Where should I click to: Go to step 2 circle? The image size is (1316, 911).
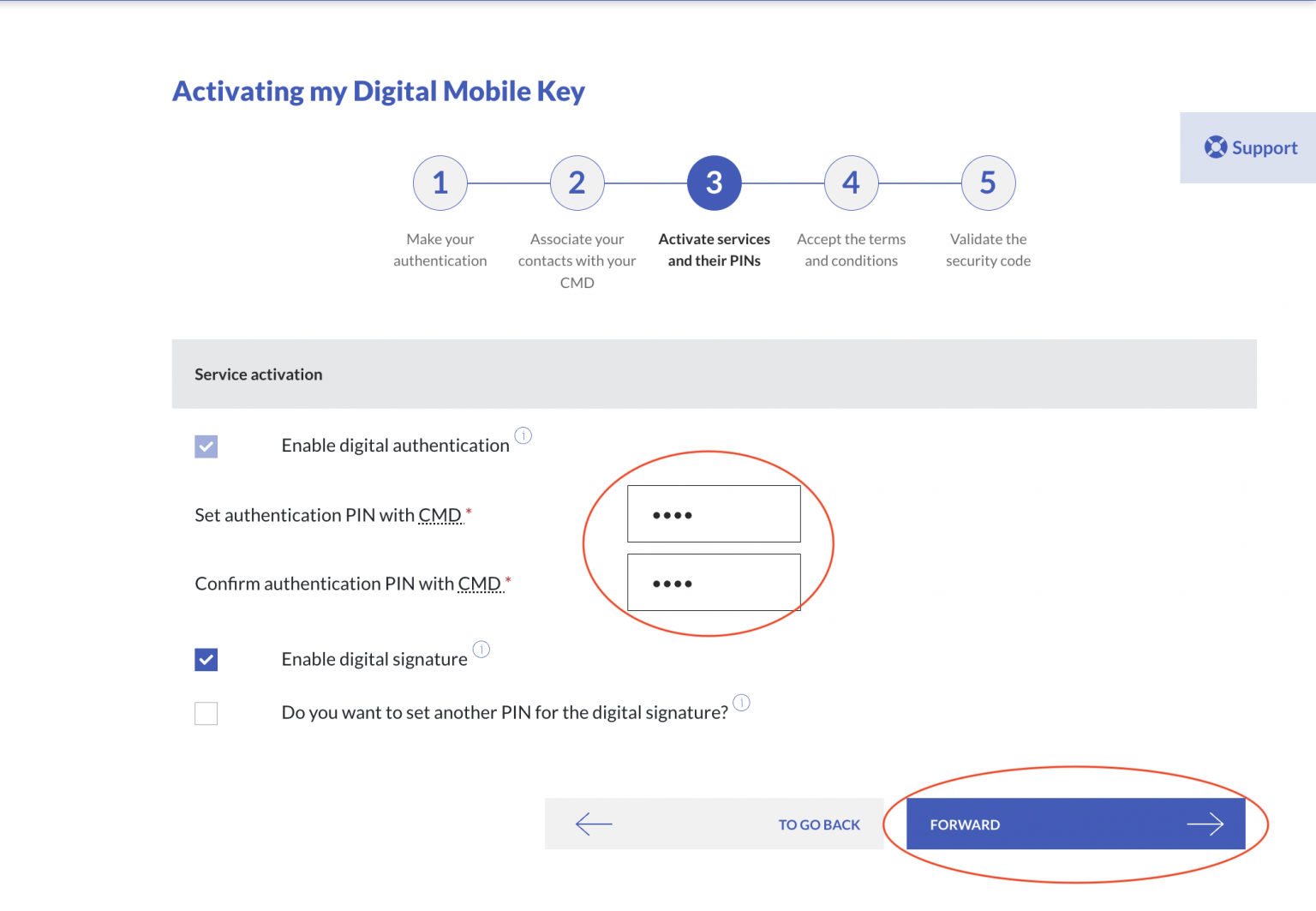577,183
